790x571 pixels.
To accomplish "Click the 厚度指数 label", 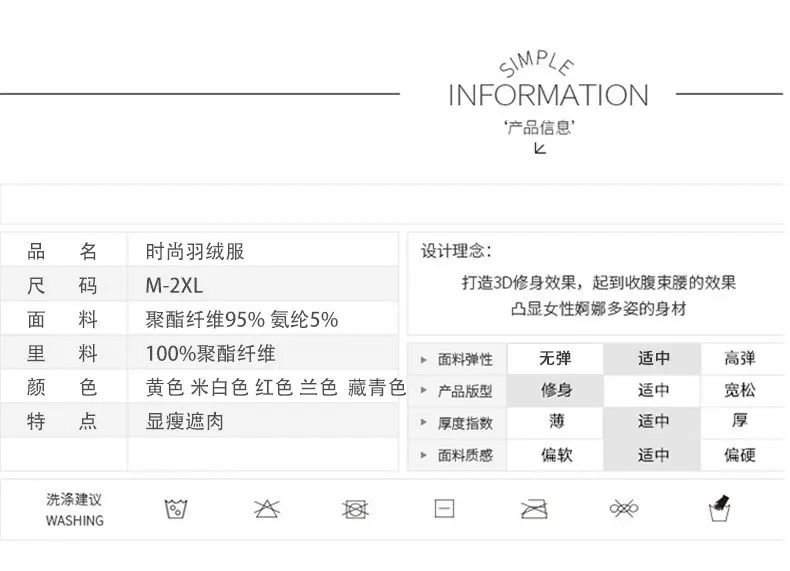I will tap(465, 423).
